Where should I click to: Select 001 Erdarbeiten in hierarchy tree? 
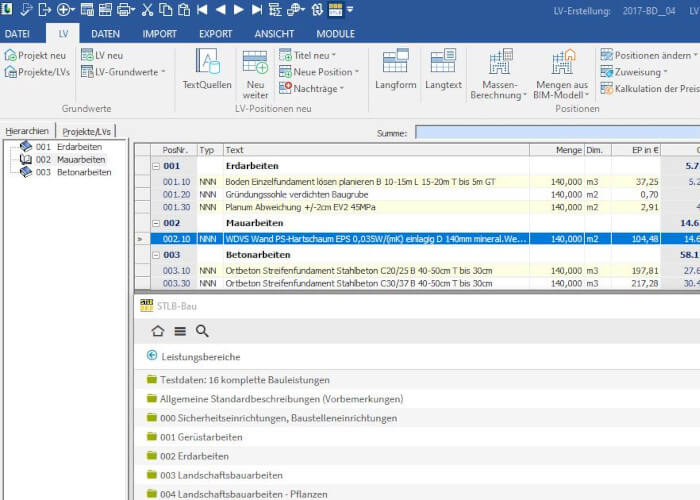(x=61, y=147)
